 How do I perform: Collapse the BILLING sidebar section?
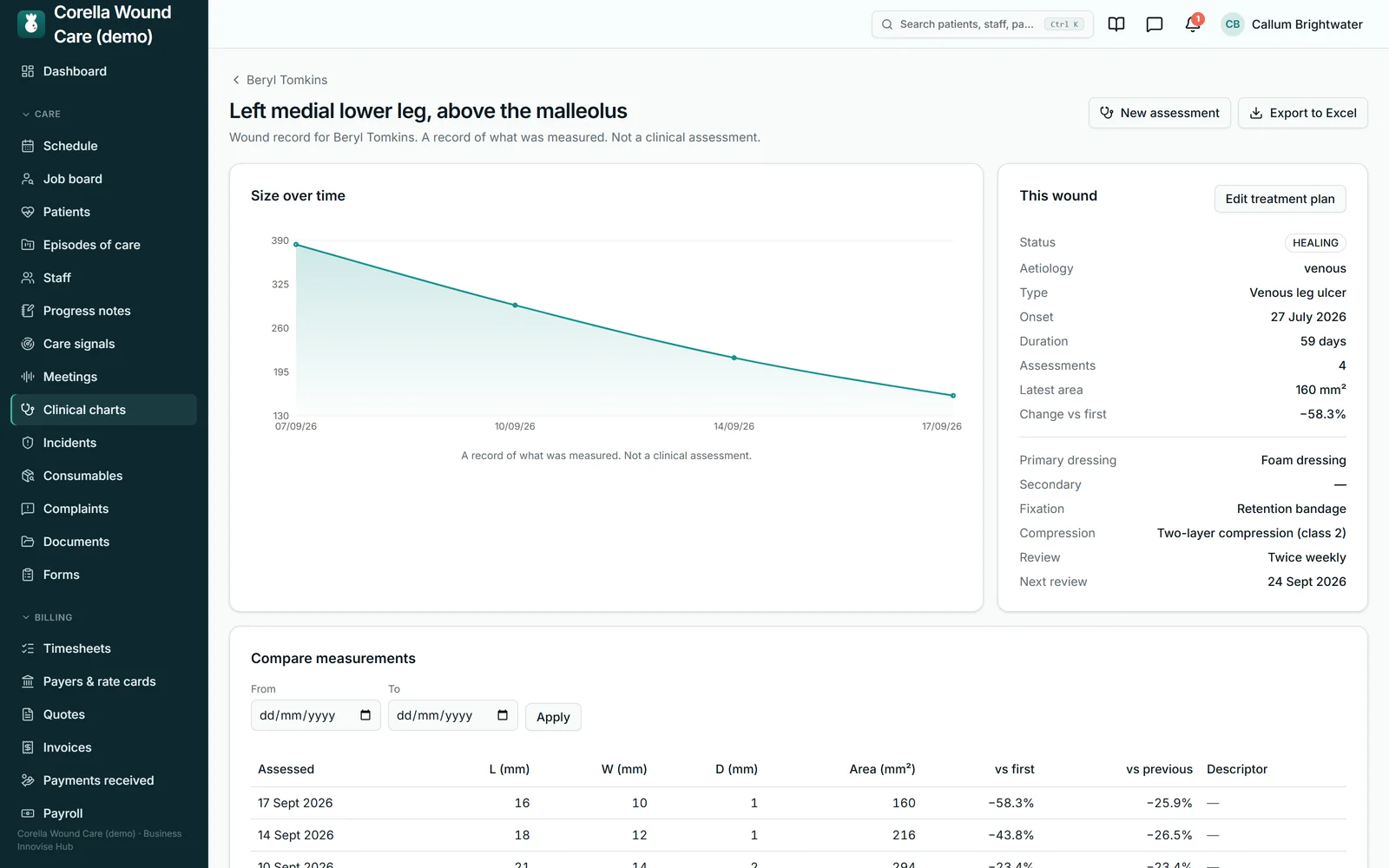[x=47, y=617]
